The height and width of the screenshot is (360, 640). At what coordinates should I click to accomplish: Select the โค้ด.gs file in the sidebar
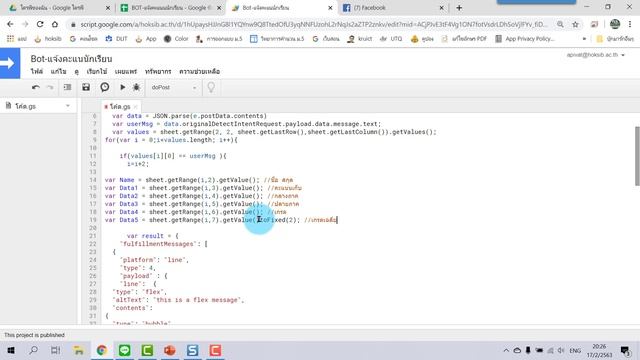coord(25,106)
